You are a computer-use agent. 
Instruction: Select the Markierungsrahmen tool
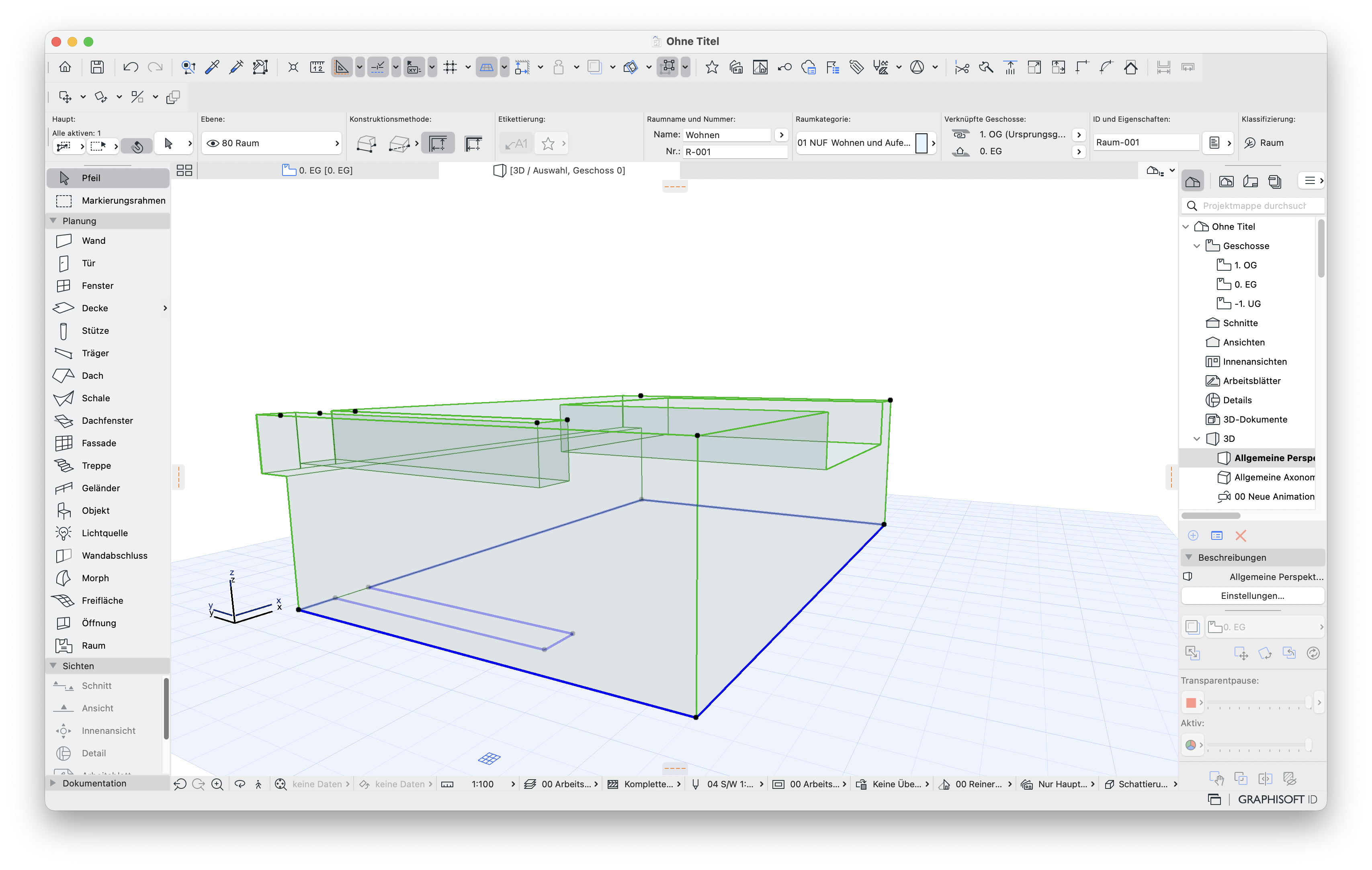pos(108,200)
